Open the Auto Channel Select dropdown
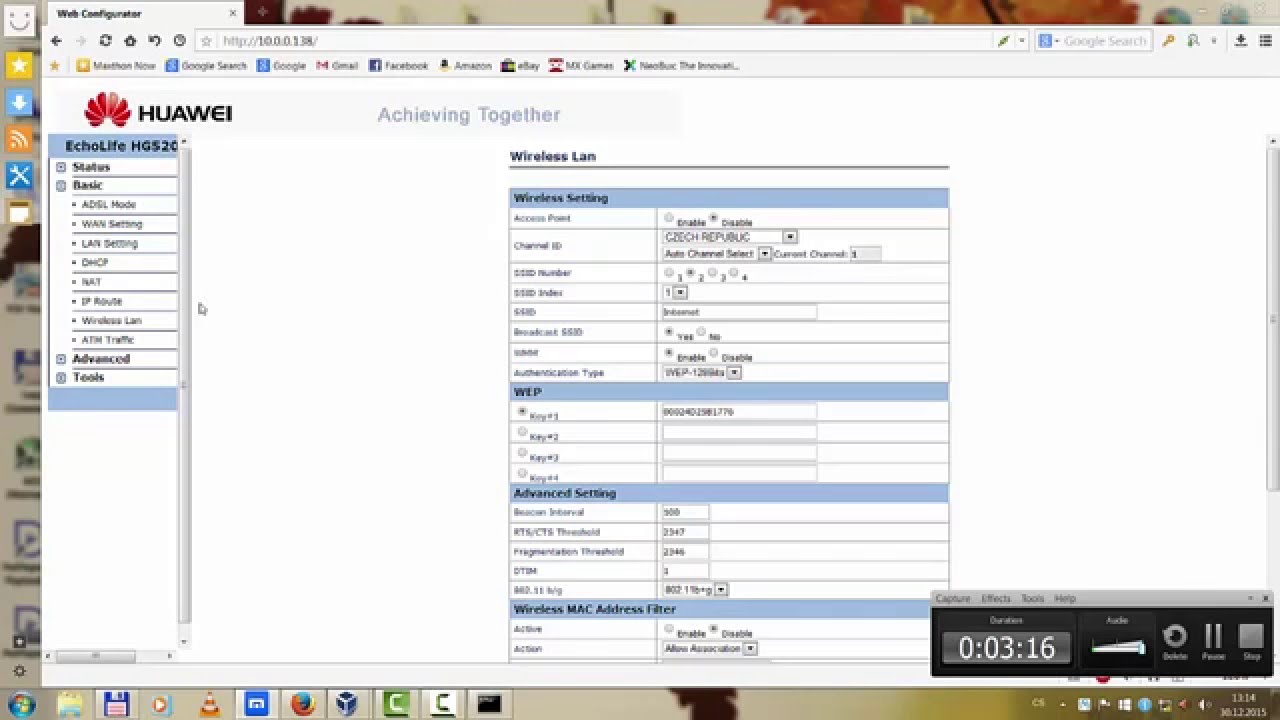The height and width of the screenshot is (720, 1280). [717, 254]
